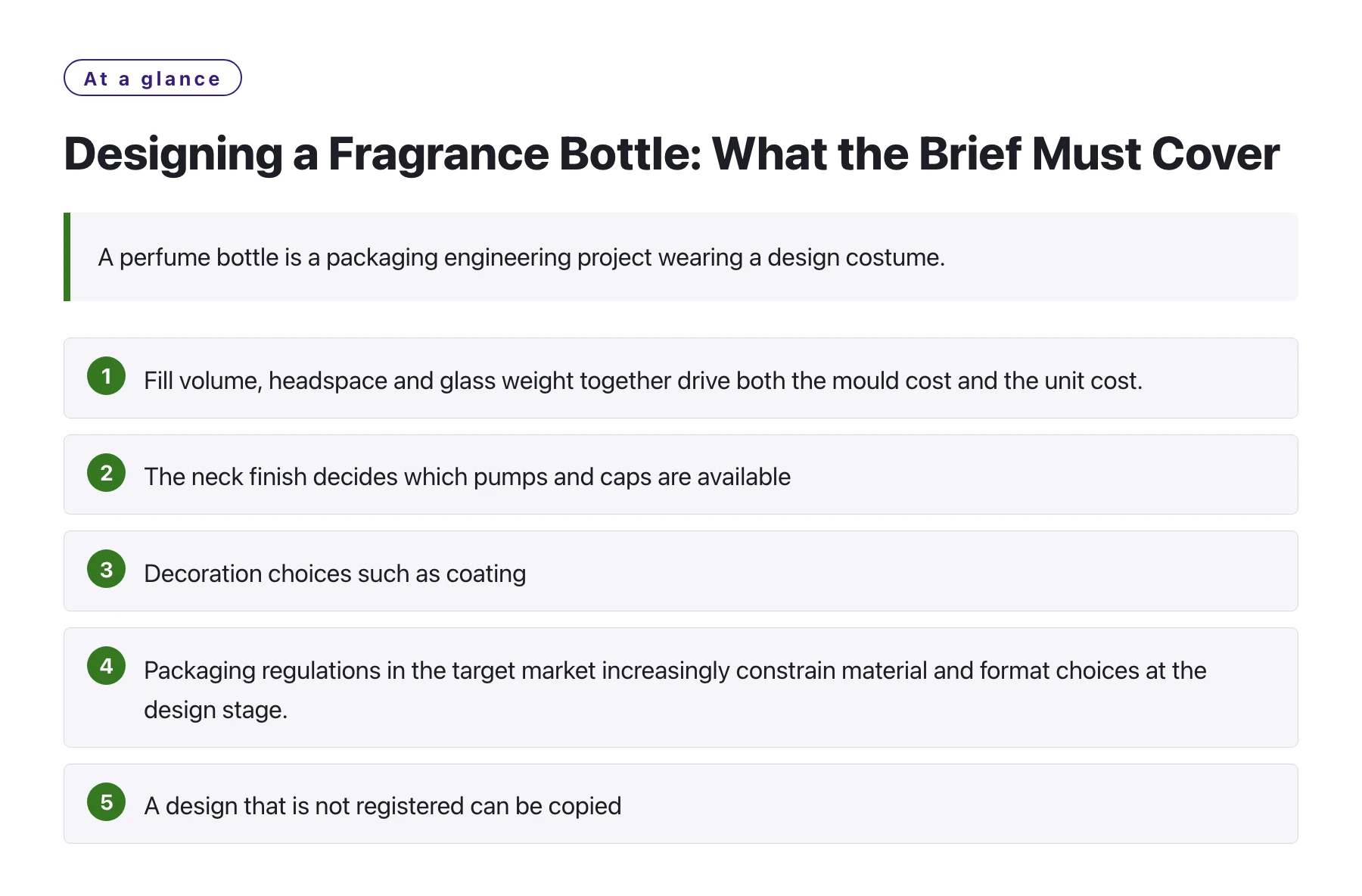Click the green number 5 badge
This screenshot has height=896, width=1362.
pos(106,802)
